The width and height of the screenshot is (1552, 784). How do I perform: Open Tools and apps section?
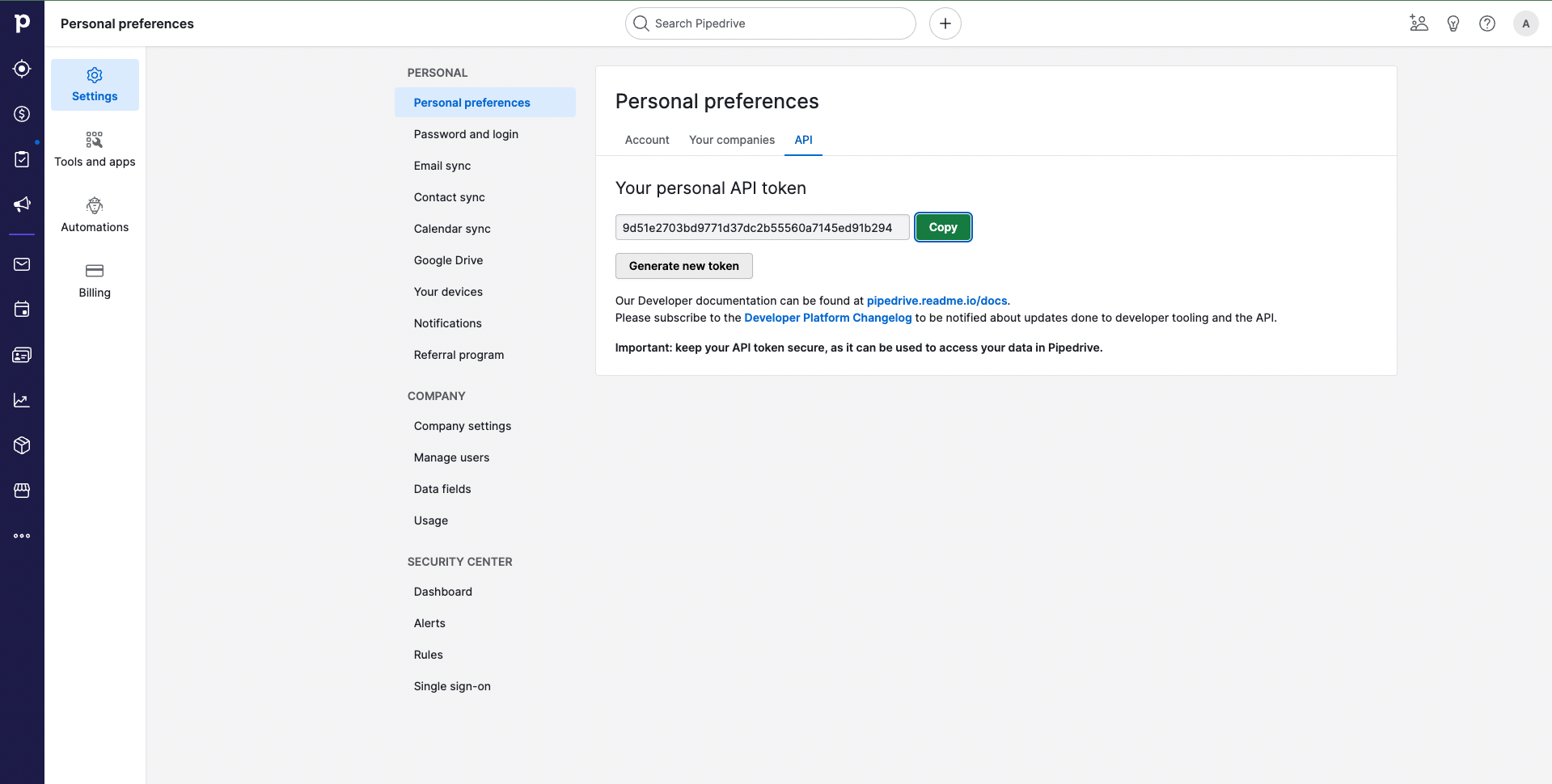(x=95, y=150)
